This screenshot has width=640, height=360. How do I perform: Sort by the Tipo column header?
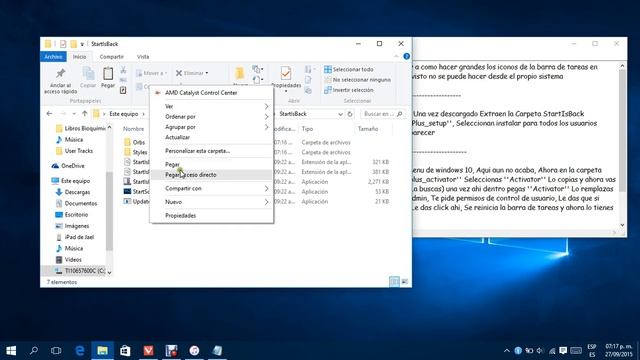pos(307,129)
